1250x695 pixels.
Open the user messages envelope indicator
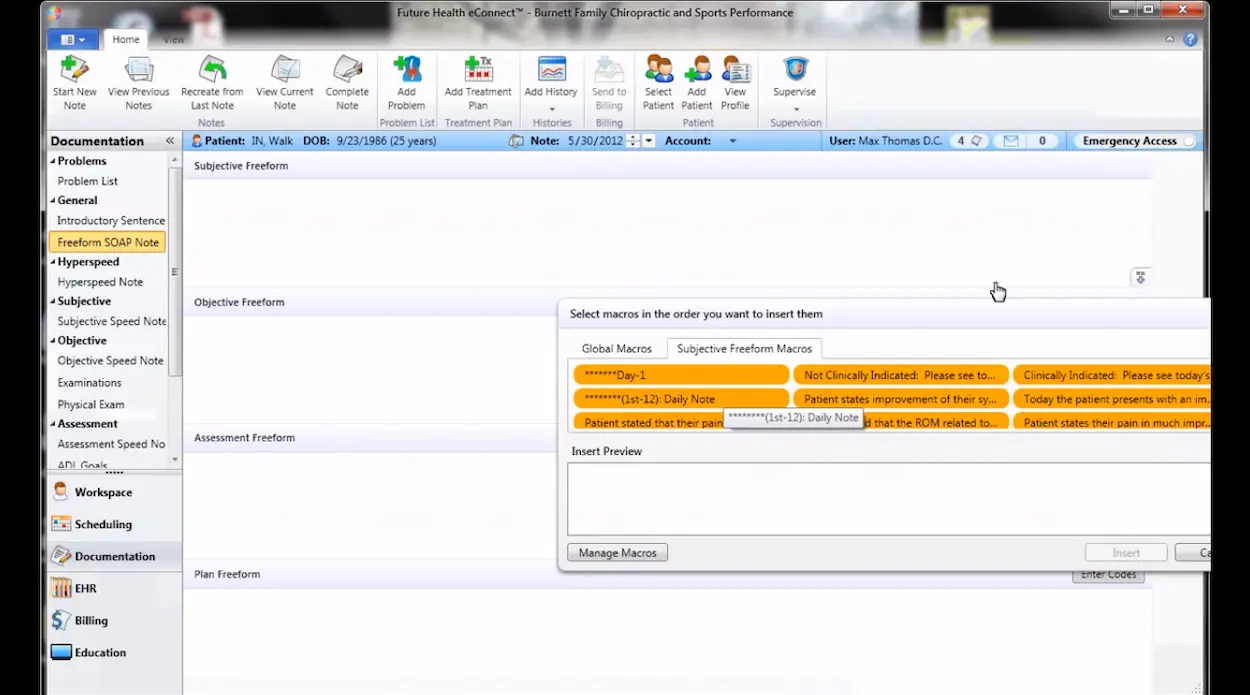[1012, 140]
